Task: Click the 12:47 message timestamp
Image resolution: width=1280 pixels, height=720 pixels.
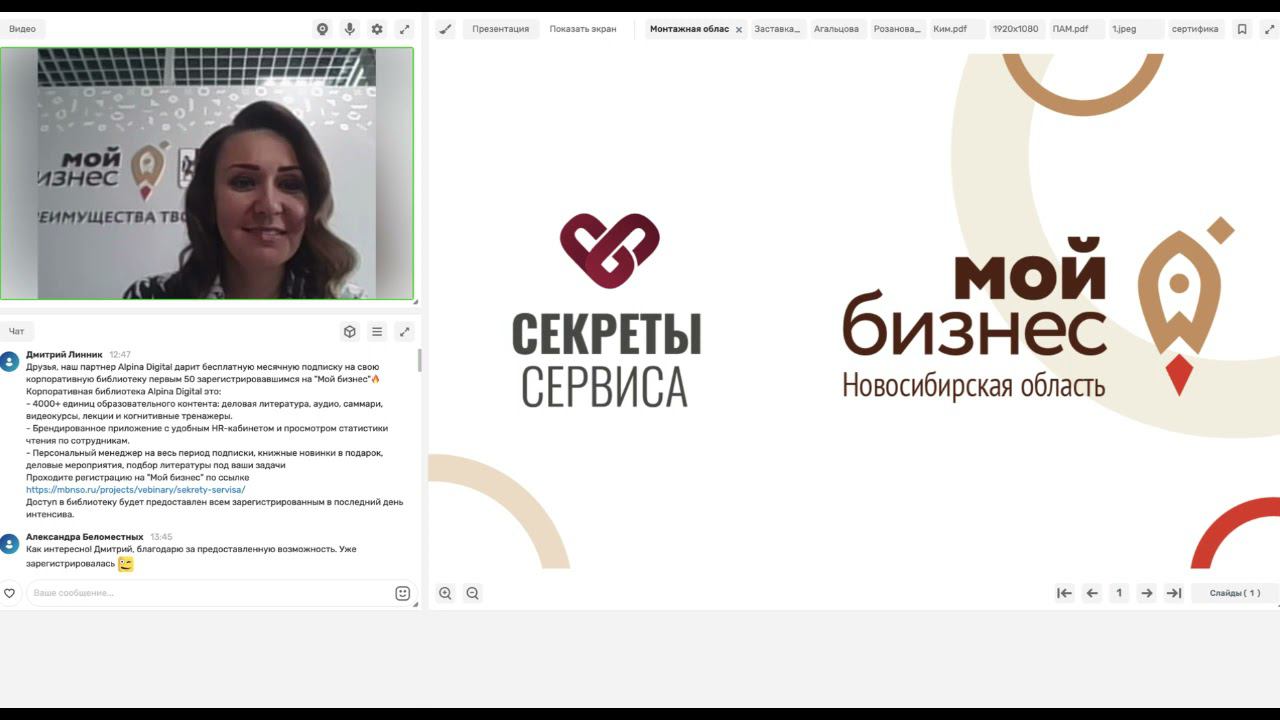Action: (x=120, y=354)
